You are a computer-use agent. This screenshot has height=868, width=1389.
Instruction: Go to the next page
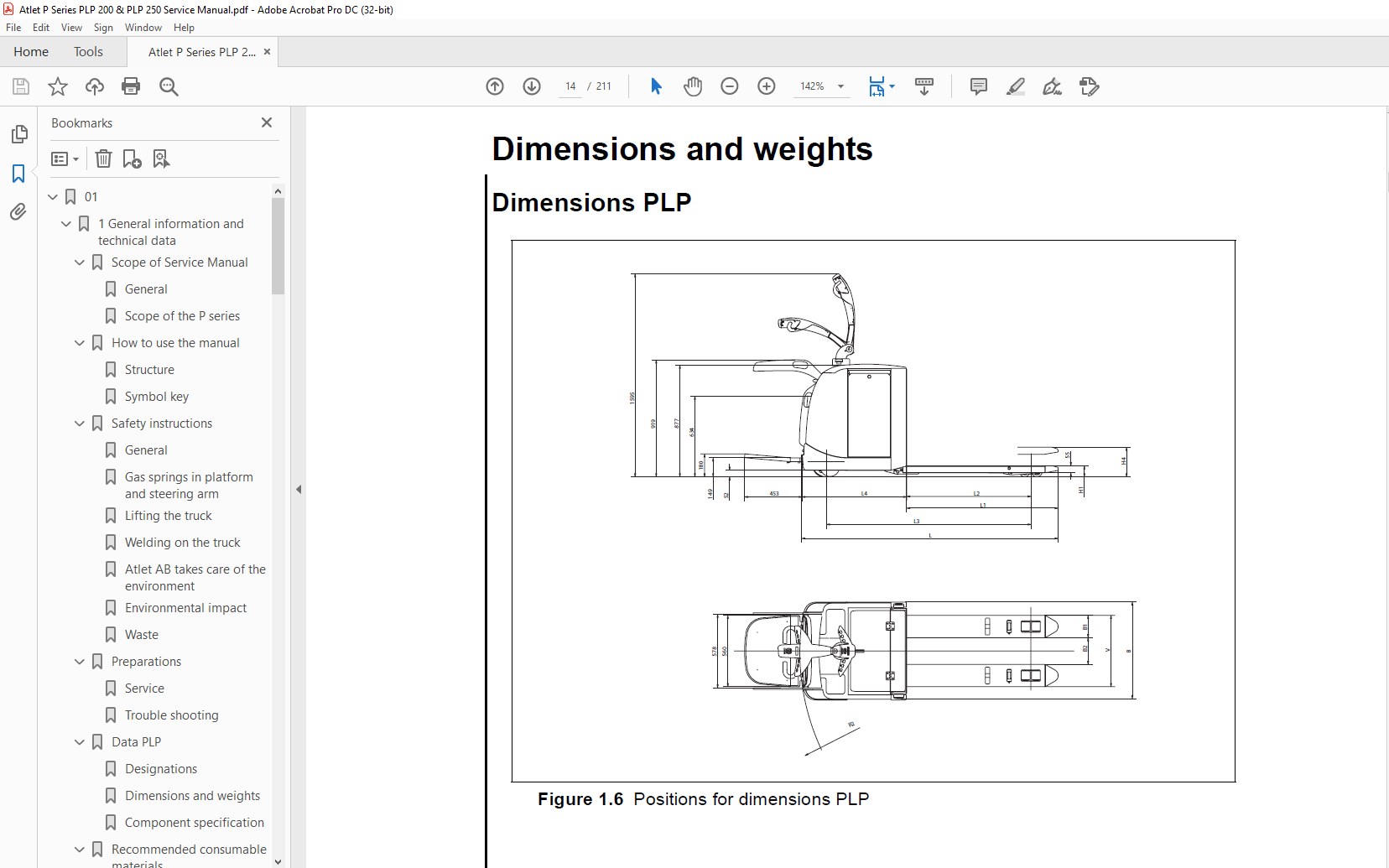point(532,86)
